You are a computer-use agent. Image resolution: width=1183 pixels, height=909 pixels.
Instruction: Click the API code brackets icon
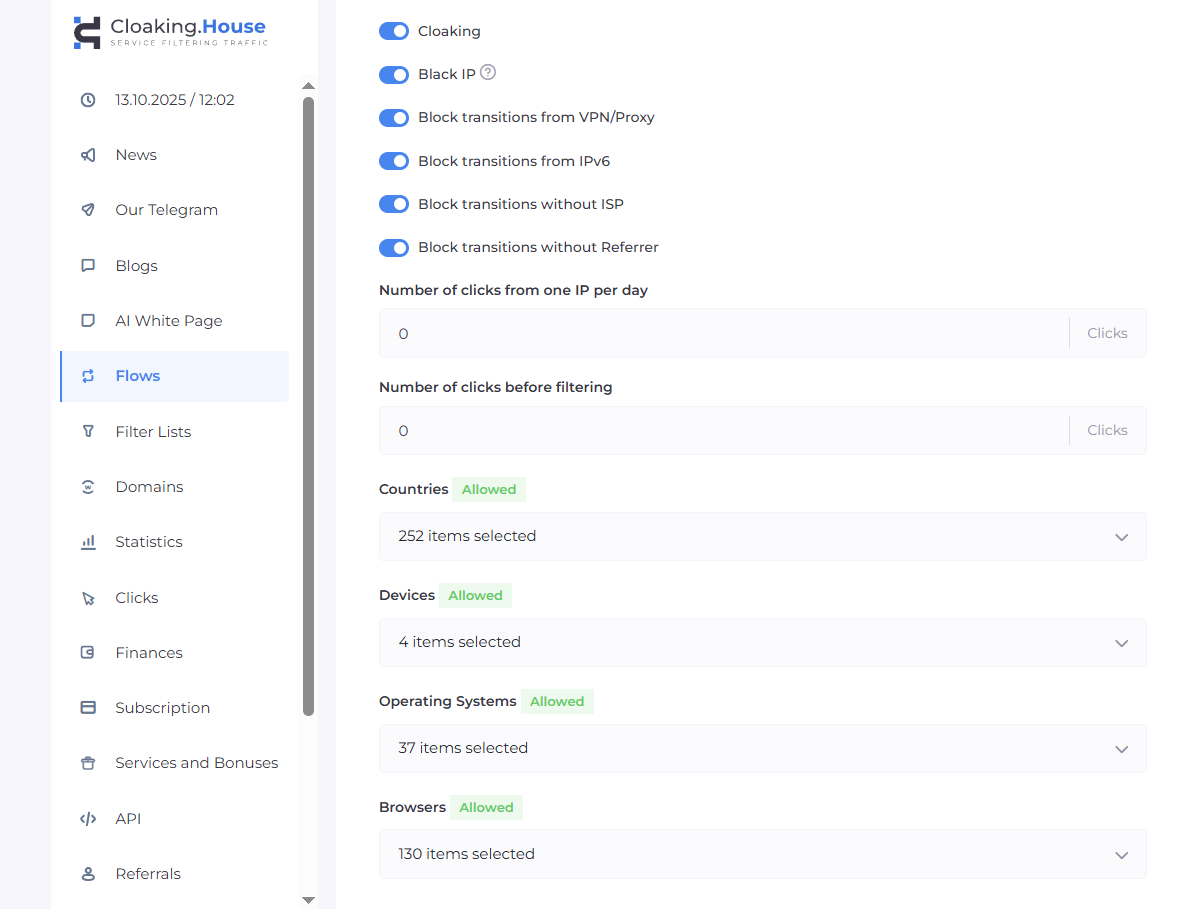(88, 819)
